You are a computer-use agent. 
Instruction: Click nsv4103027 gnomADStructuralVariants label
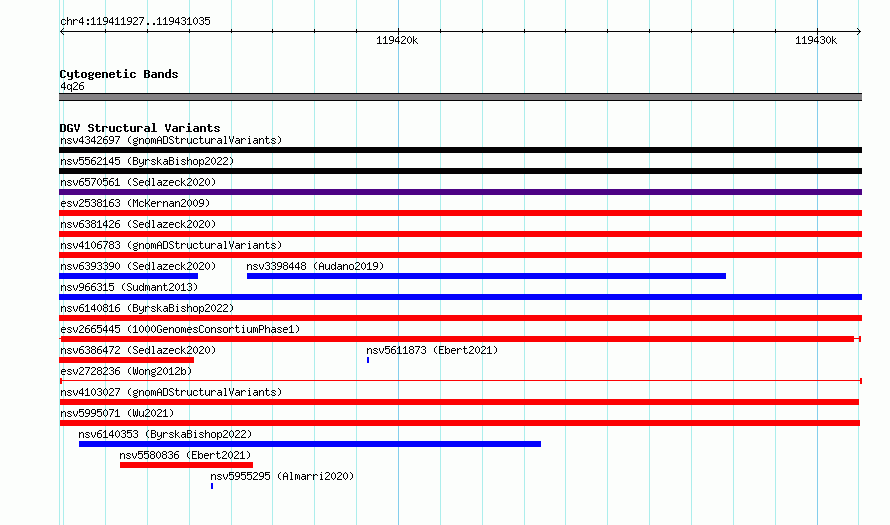coord(171,392)
